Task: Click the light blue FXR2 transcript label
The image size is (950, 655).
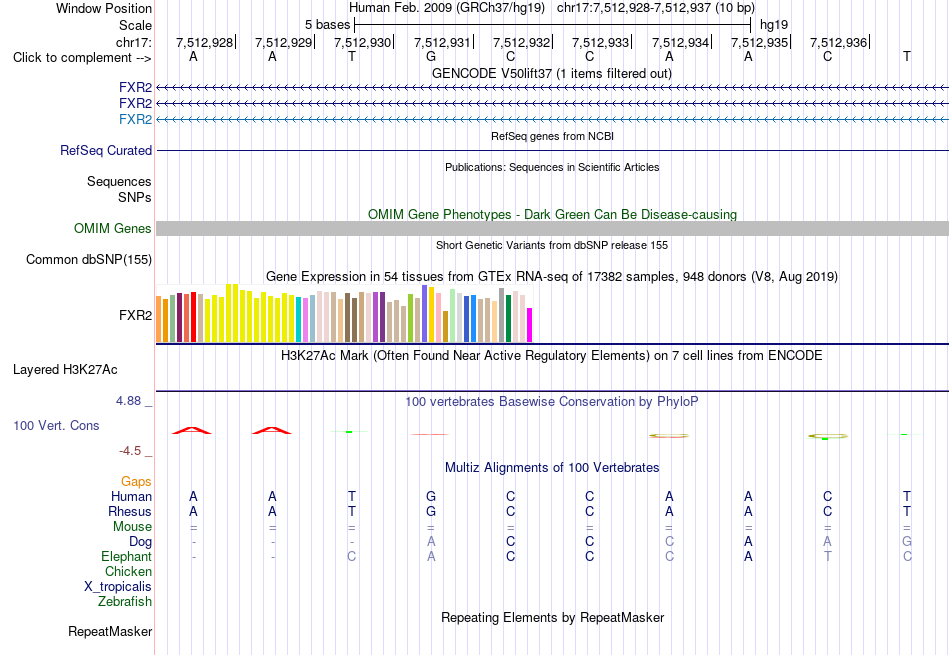Action: (135, 119)
